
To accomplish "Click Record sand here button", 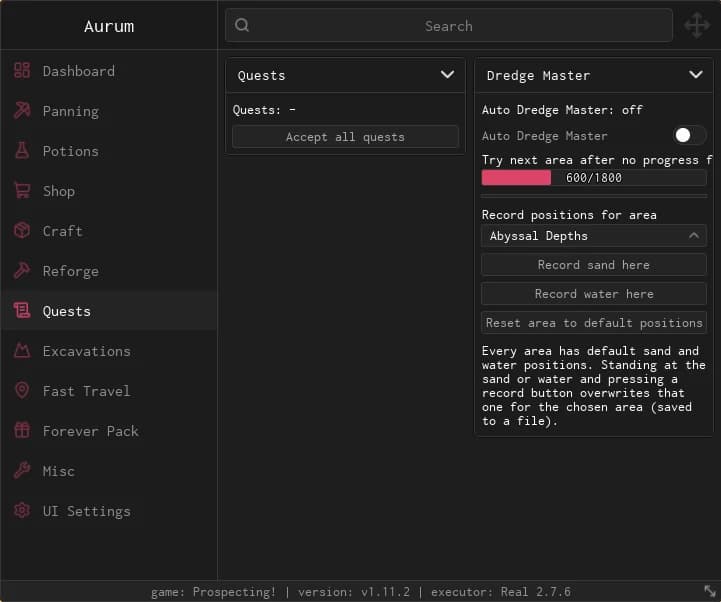I will click(x=594, y=265).
